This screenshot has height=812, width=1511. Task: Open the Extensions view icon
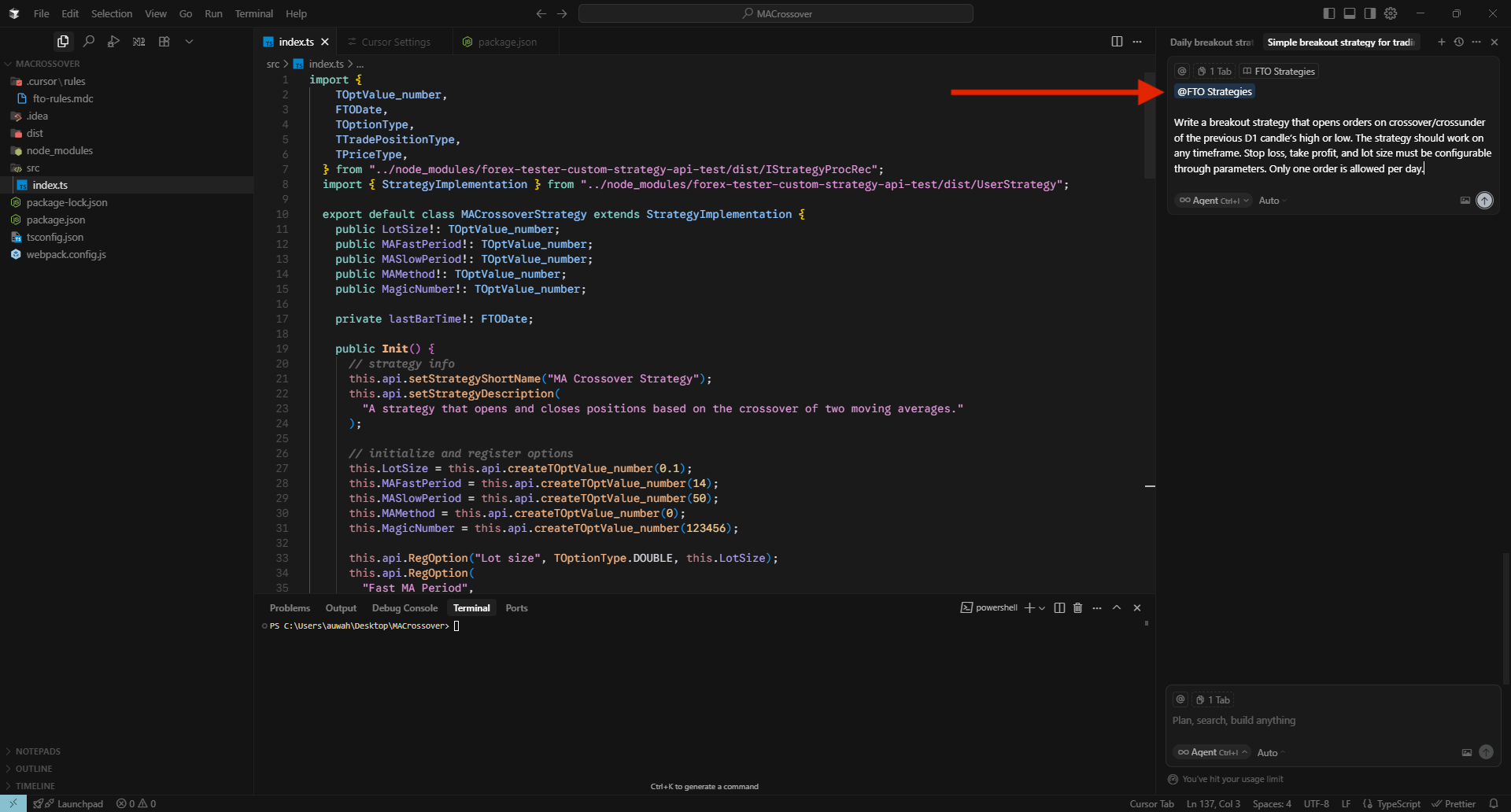pyautogui.click(x=164, y=42)
